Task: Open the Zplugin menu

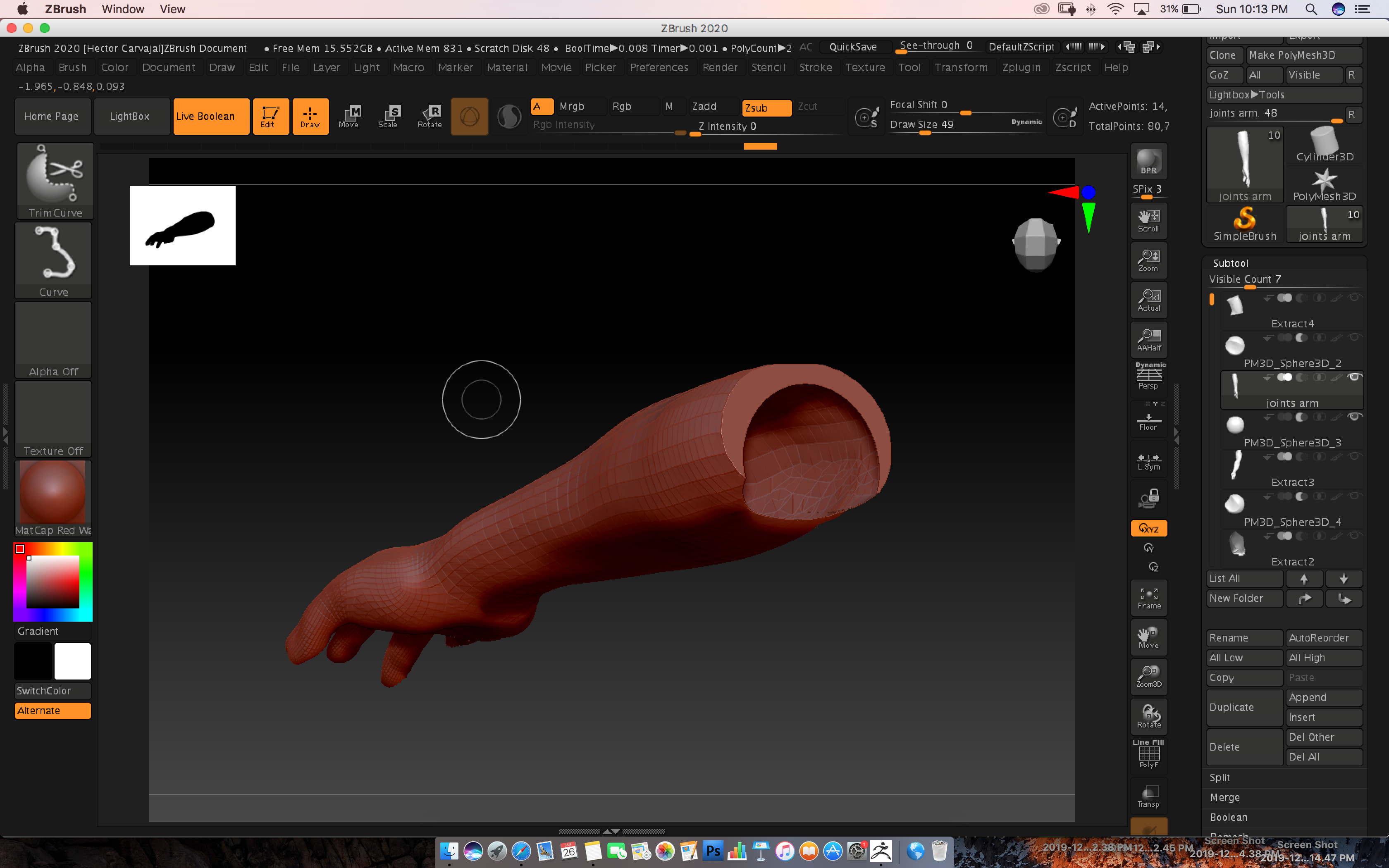Action: (1021, 67)
